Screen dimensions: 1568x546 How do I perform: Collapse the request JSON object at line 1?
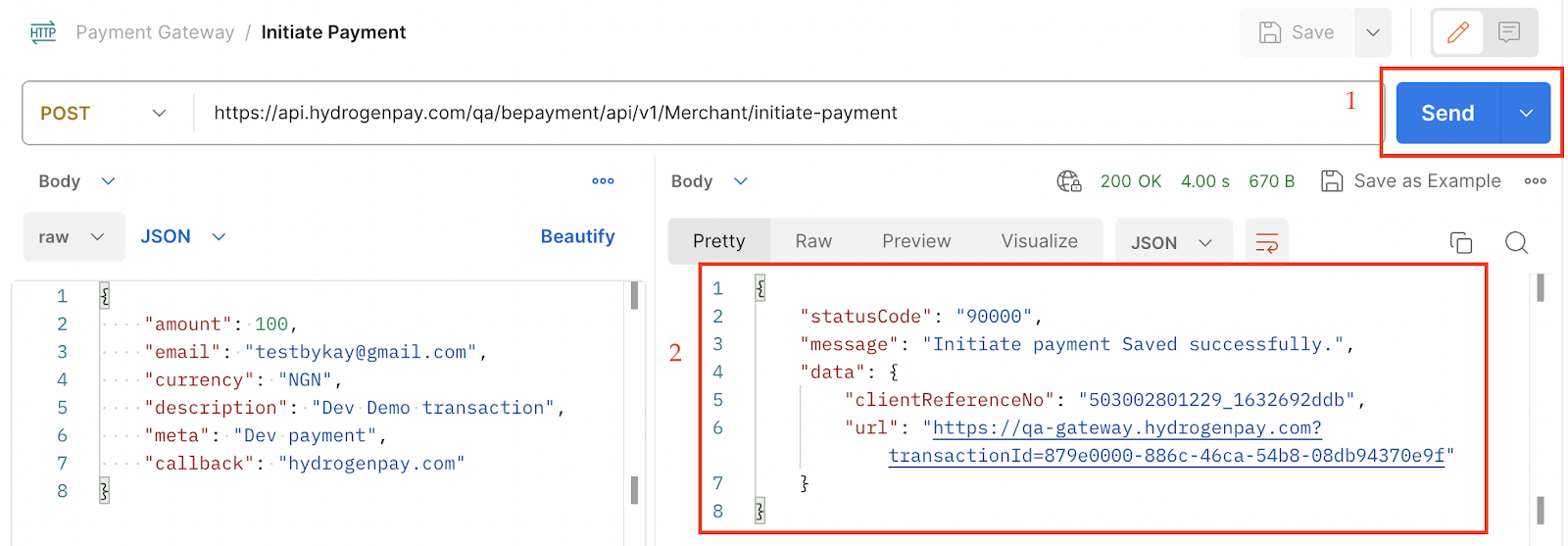pyautogui.click(x=105, y=296)
